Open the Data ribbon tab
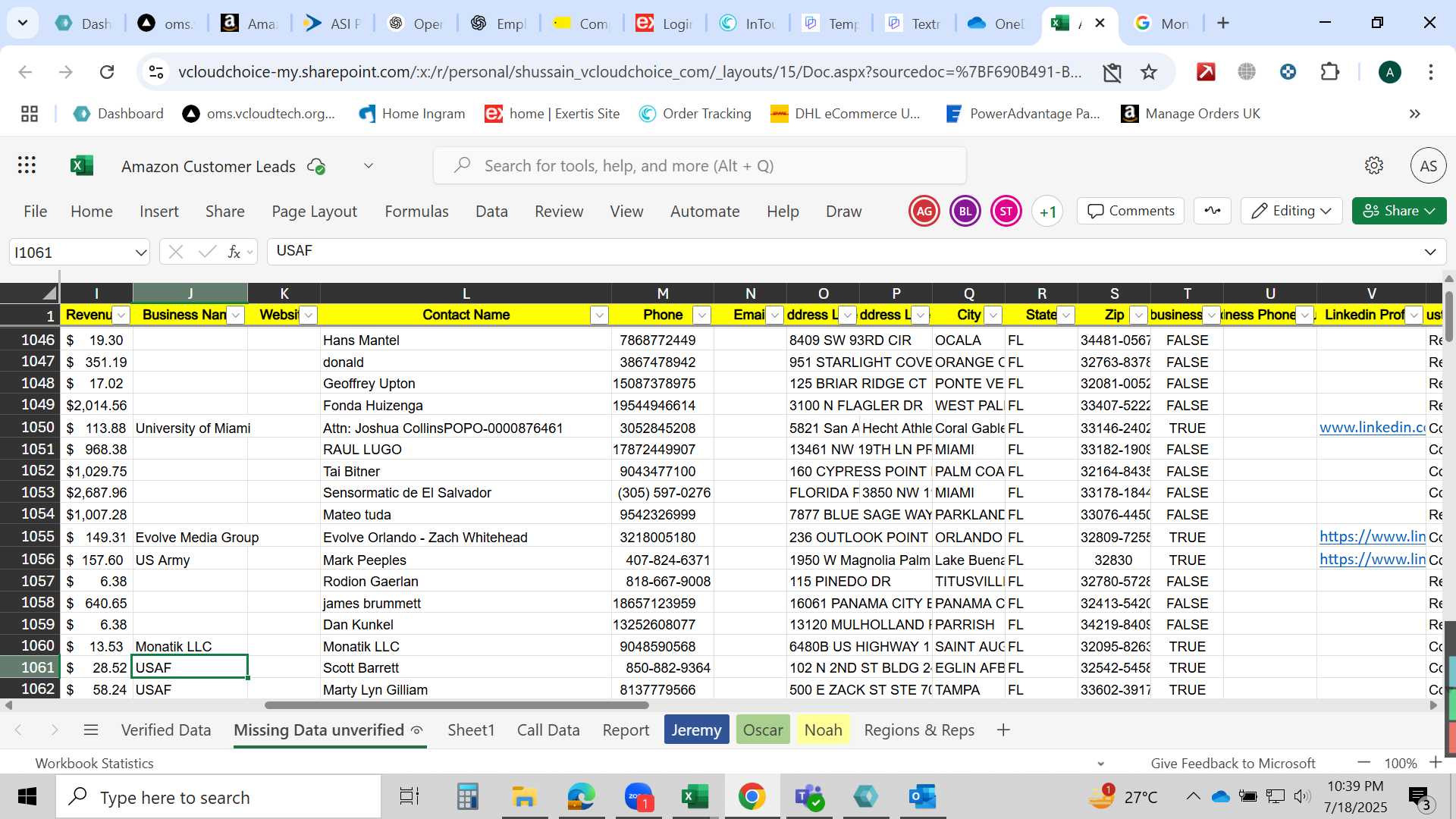The width and height of the screenshot is (1456, 819). 491,212
